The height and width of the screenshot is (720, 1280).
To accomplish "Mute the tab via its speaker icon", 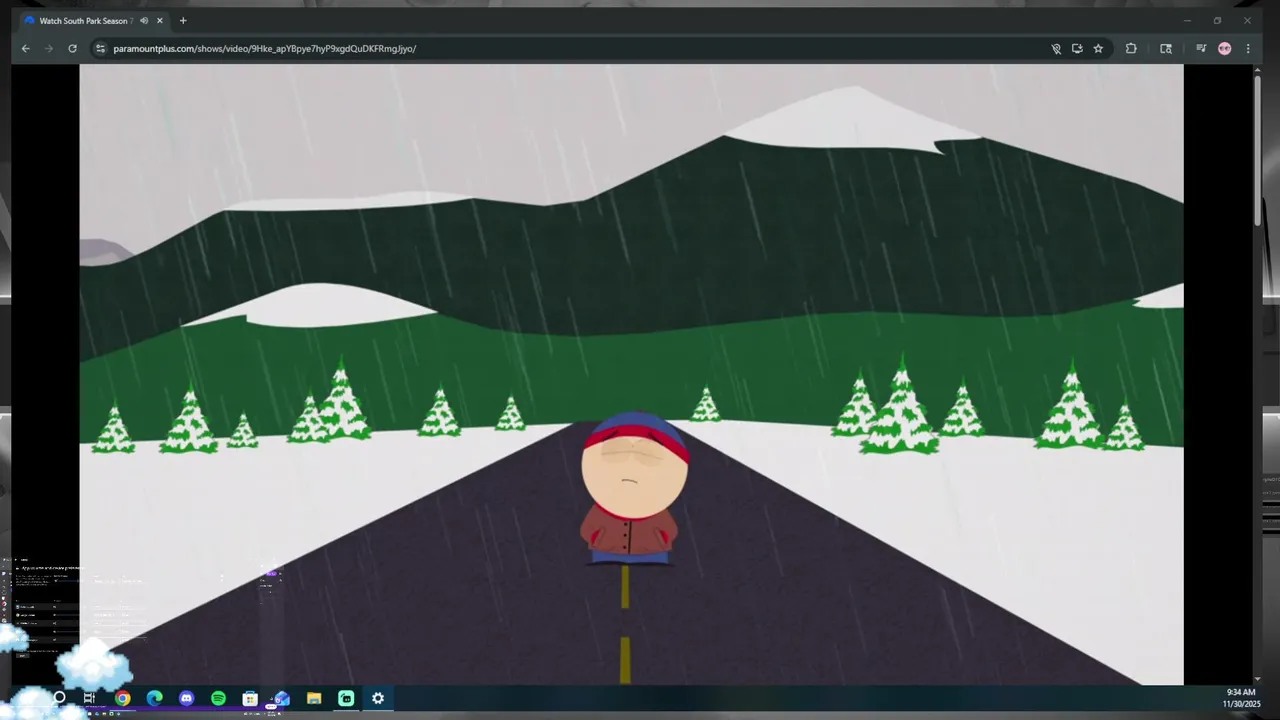I will click(x=144, y=20).
